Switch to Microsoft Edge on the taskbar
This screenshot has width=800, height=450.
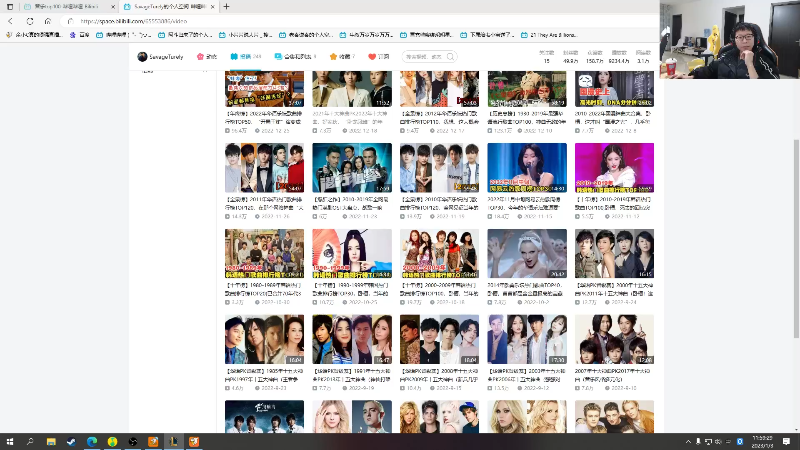point(92,441)
